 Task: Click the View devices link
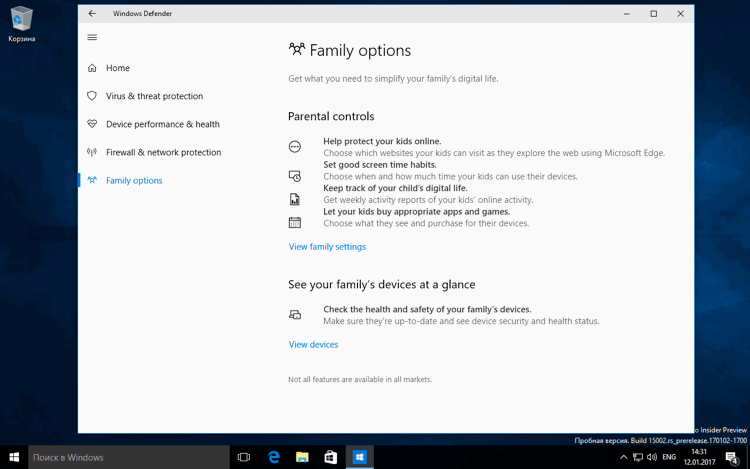tap(313, 345)
